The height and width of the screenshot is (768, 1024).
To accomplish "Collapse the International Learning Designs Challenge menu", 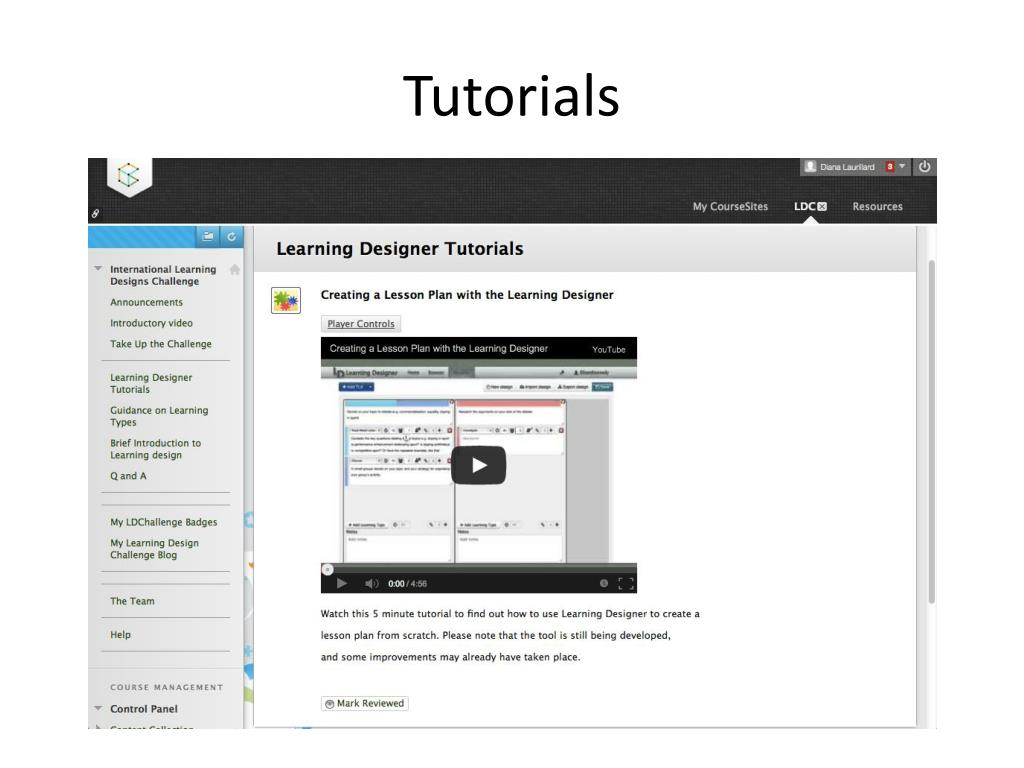I will click(x=98, y=268).
